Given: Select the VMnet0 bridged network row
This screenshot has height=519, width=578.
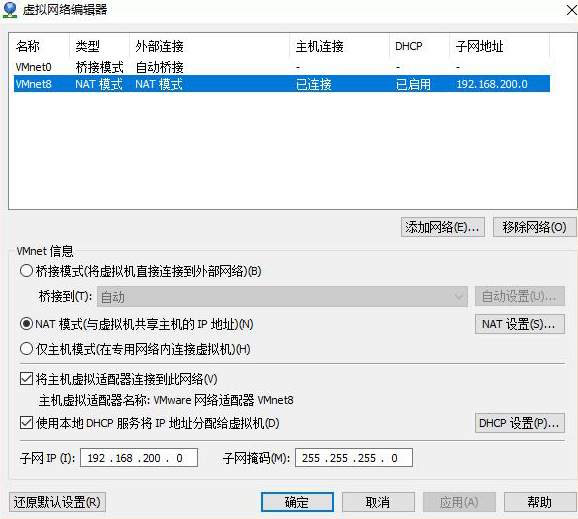Looking at the screenshot, I should point(282,67).
